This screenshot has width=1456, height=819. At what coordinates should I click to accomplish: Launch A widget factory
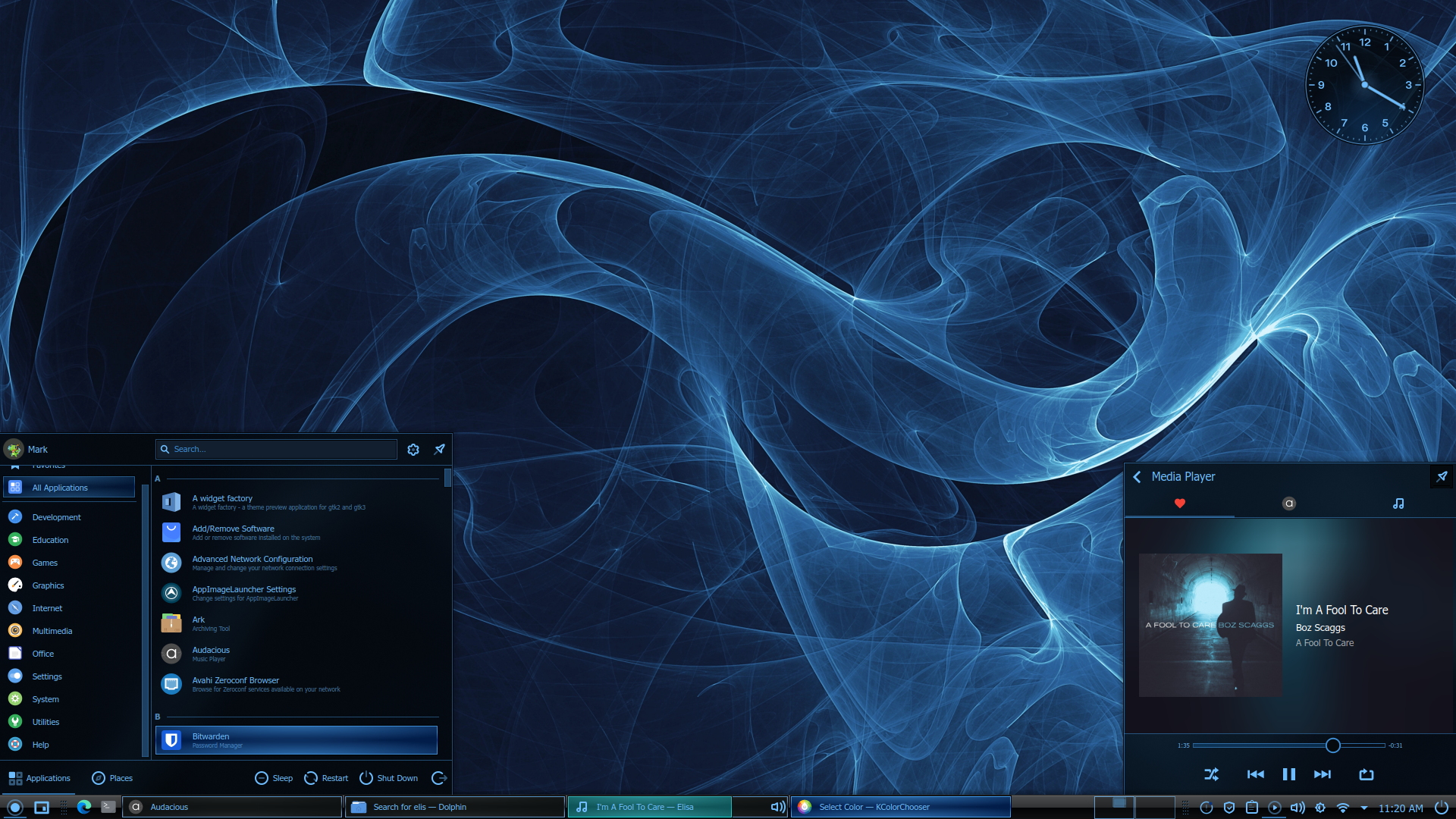pyautogui.click(x=297, y=502)
